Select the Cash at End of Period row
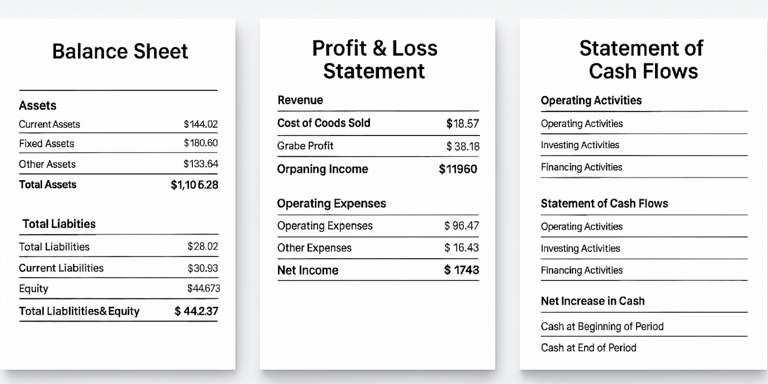This screenshot has height=384, width=768. [644, 348]
